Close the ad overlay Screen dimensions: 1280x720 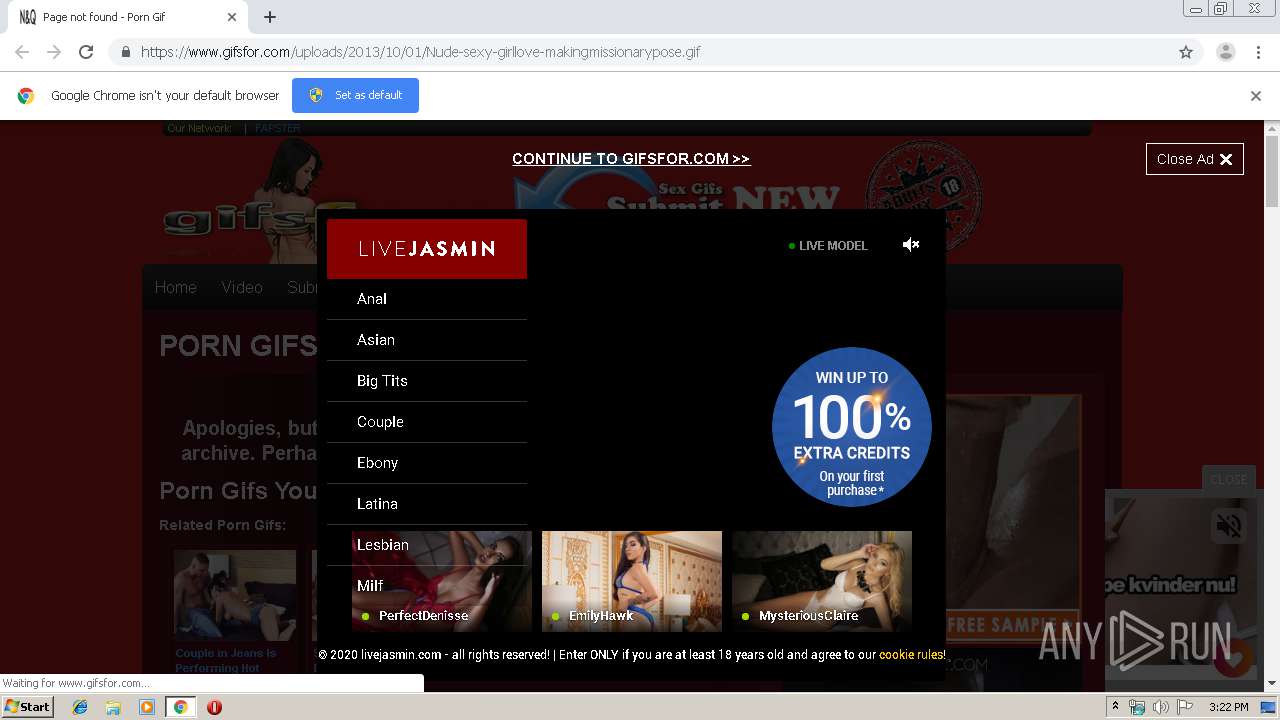[x=1195, y=159]
